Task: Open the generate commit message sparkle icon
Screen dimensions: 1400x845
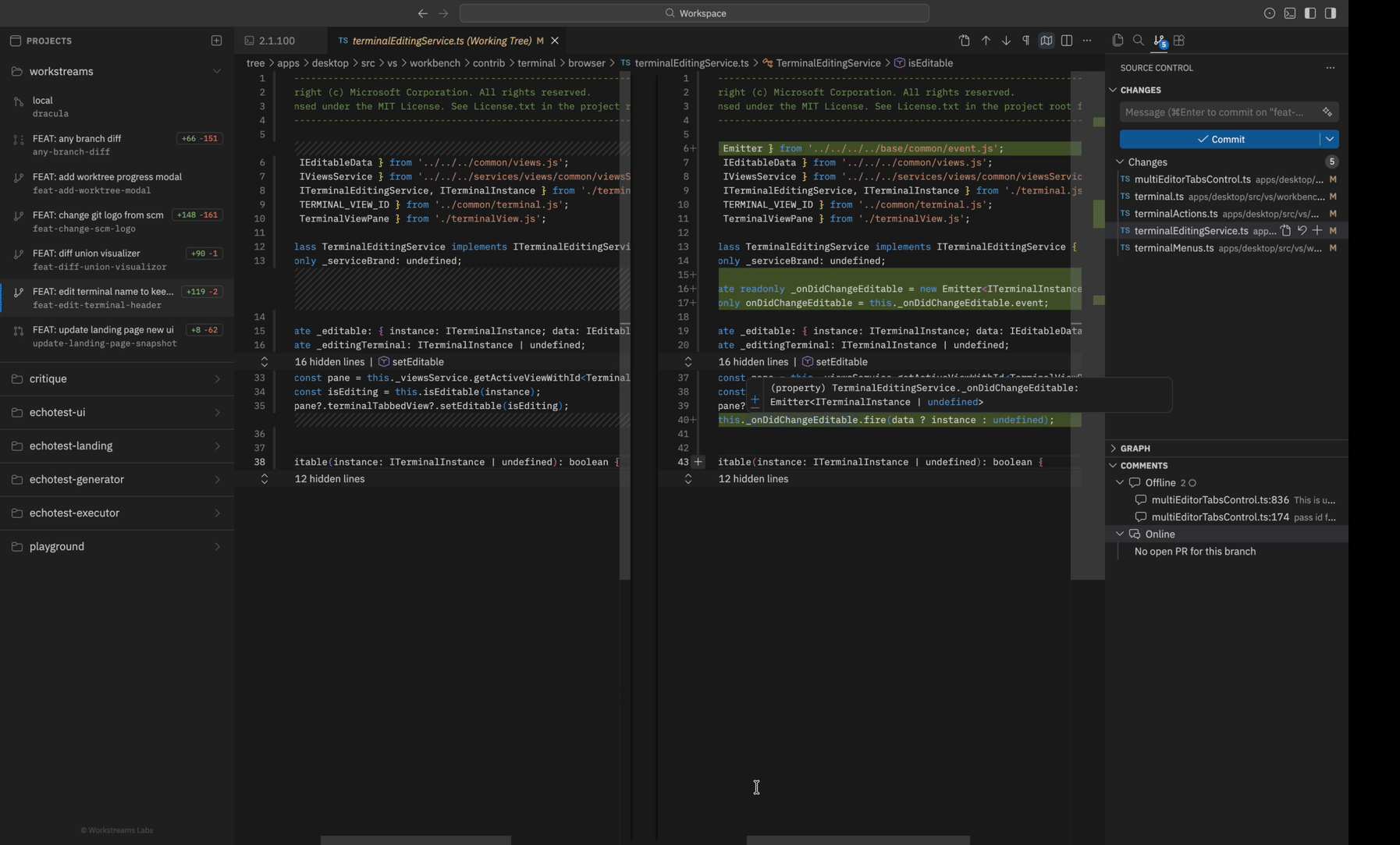Action: click(x=1328, y=112)
